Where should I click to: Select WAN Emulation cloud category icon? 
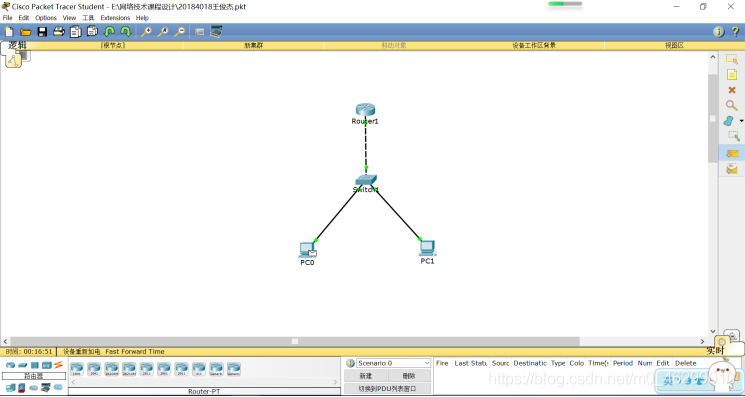[33, 388]
